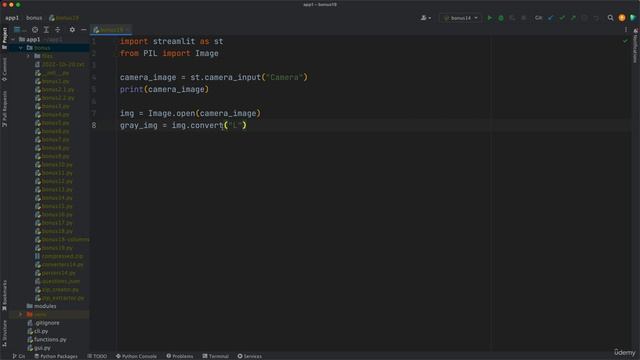The width and height of the screenshot is (640, 360).
Task: Start debugging with the green bug icon
Action: click(x=501, y=18)
